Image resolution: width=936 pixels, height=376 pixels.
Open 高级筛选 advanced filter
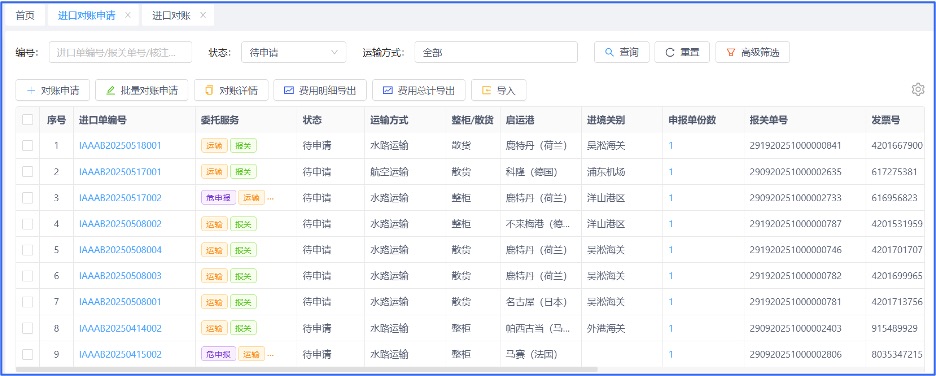point(752,52)
